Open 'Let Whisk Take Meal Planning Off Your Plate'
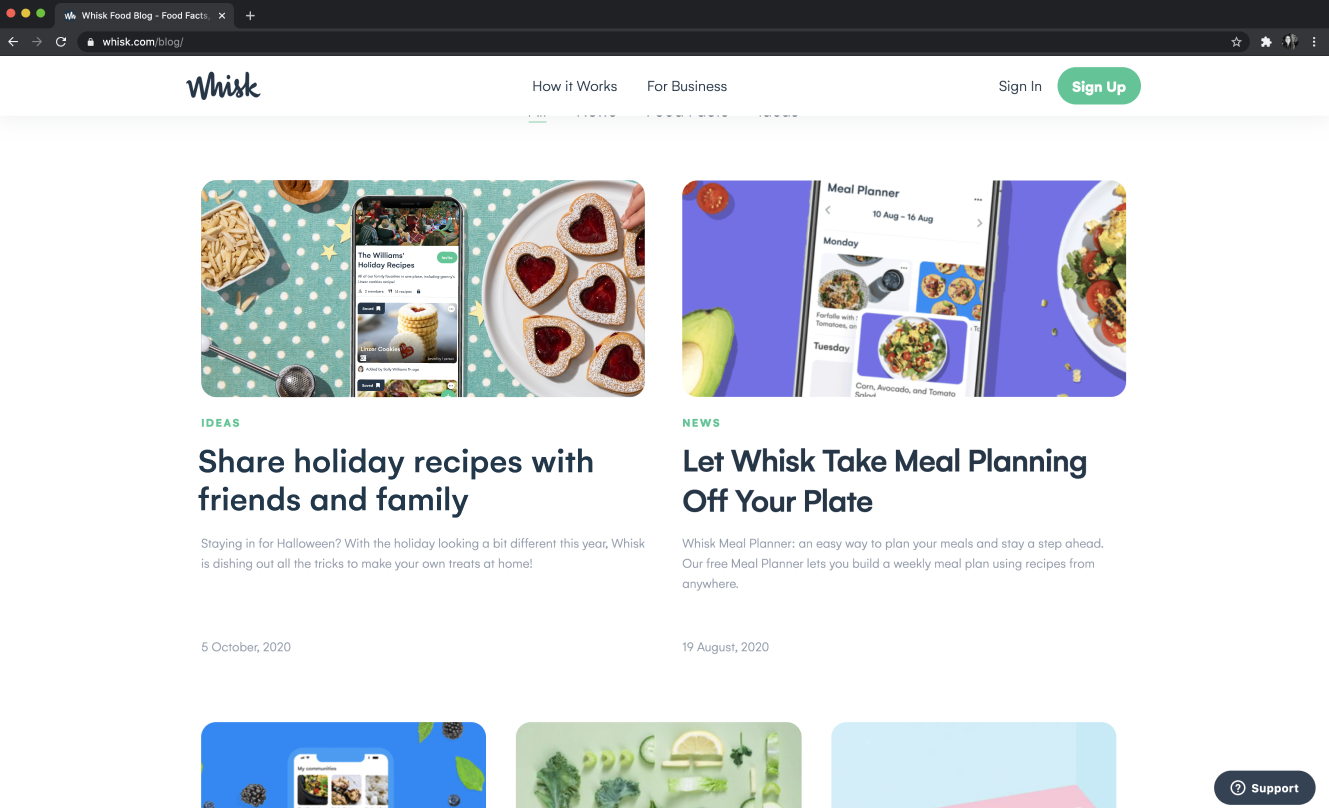This screenshot has height=808, width=1329. pos(885,480)
